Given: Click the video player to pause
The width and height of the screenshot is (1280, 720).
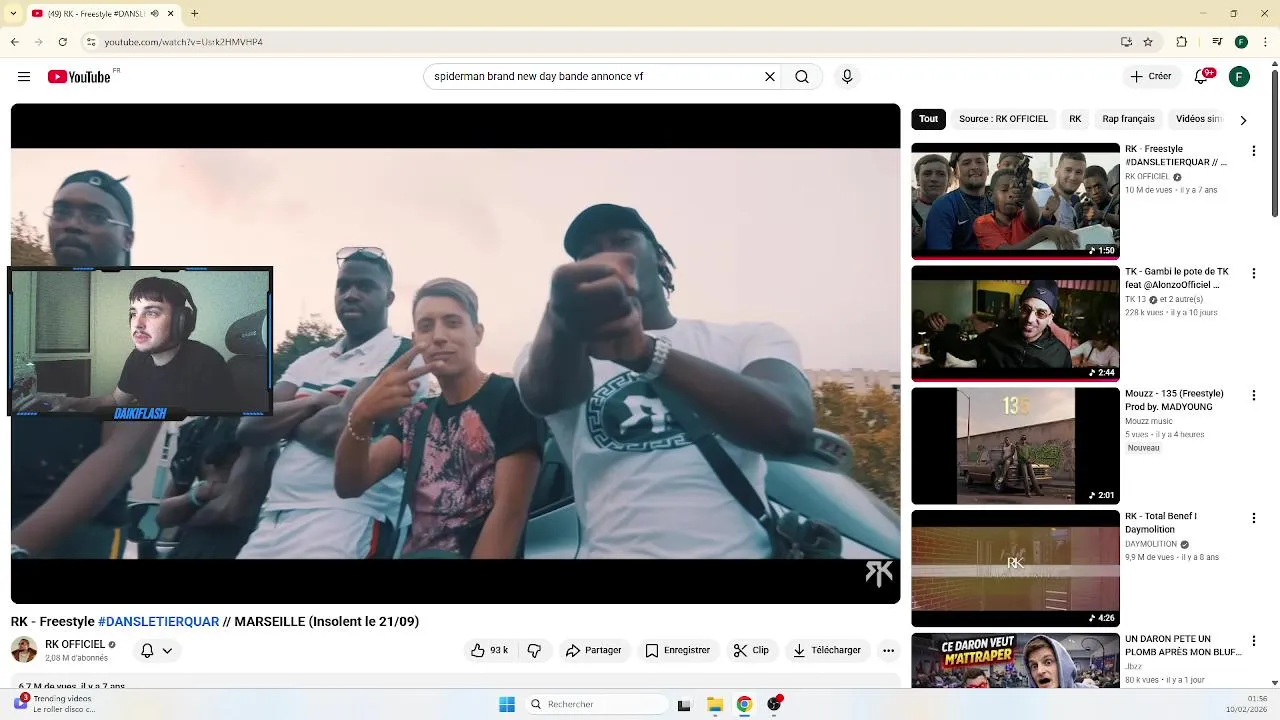Looking at the screenshot, I should point(455,353).
